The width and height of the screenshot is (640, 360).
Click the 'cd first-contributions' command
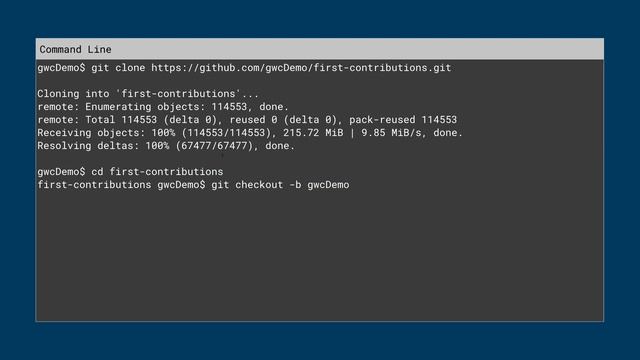click(x=157, y=171)
